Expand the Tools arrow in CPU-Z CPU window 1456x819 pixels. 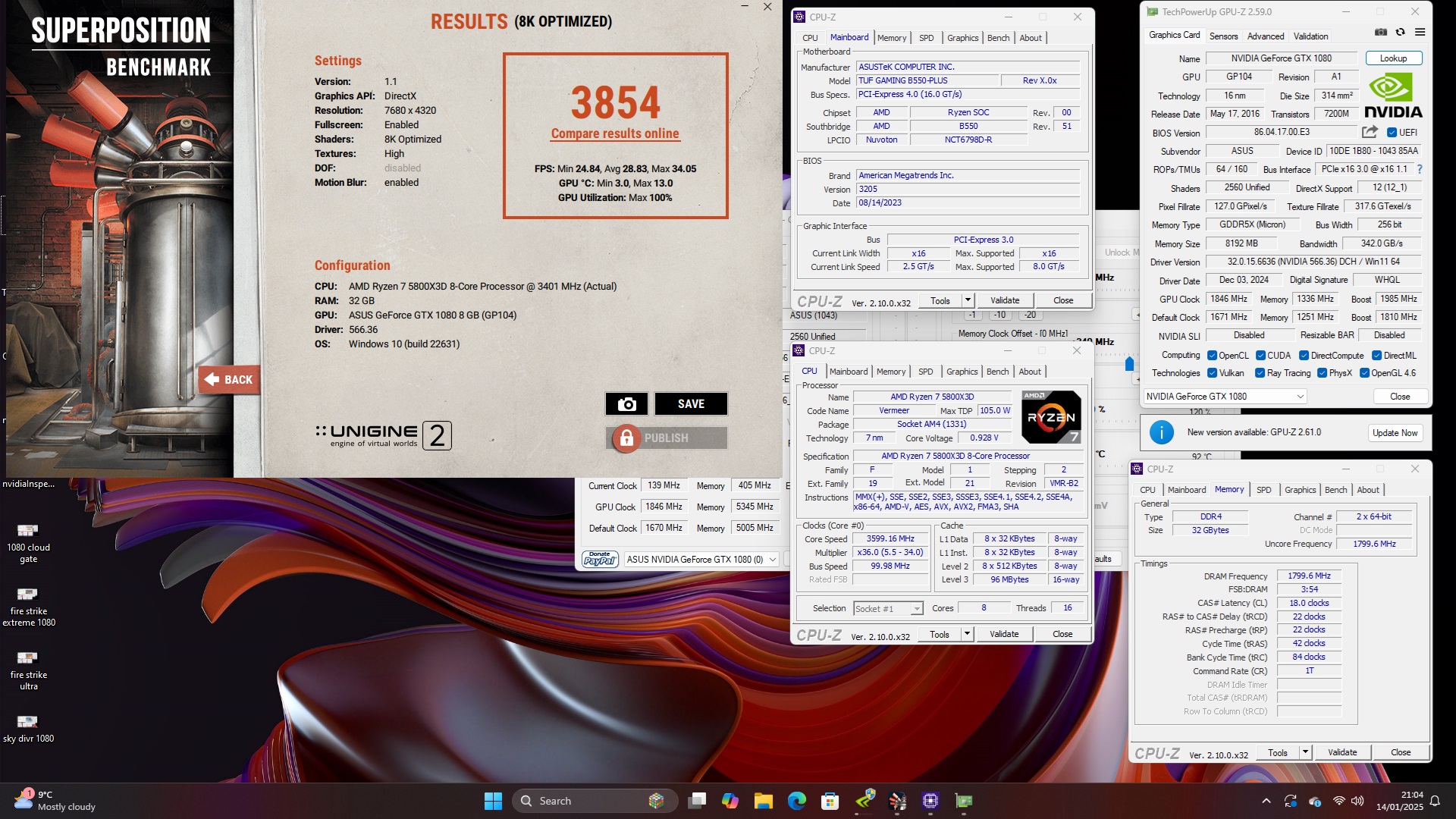966,634
